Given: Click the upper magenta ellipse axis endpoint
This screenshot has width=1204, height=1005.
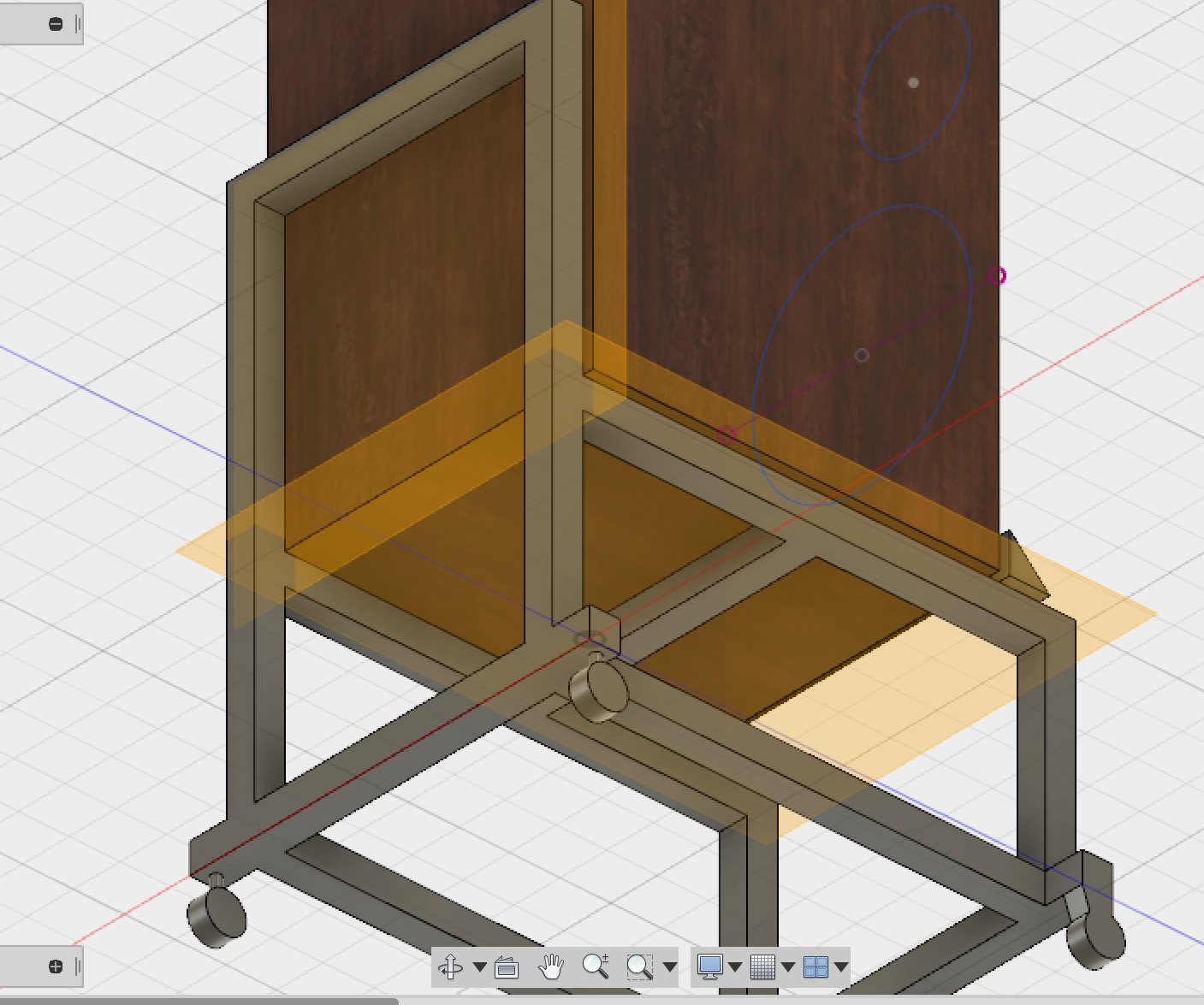Looking at the screenshot, I should coord(997,275).
